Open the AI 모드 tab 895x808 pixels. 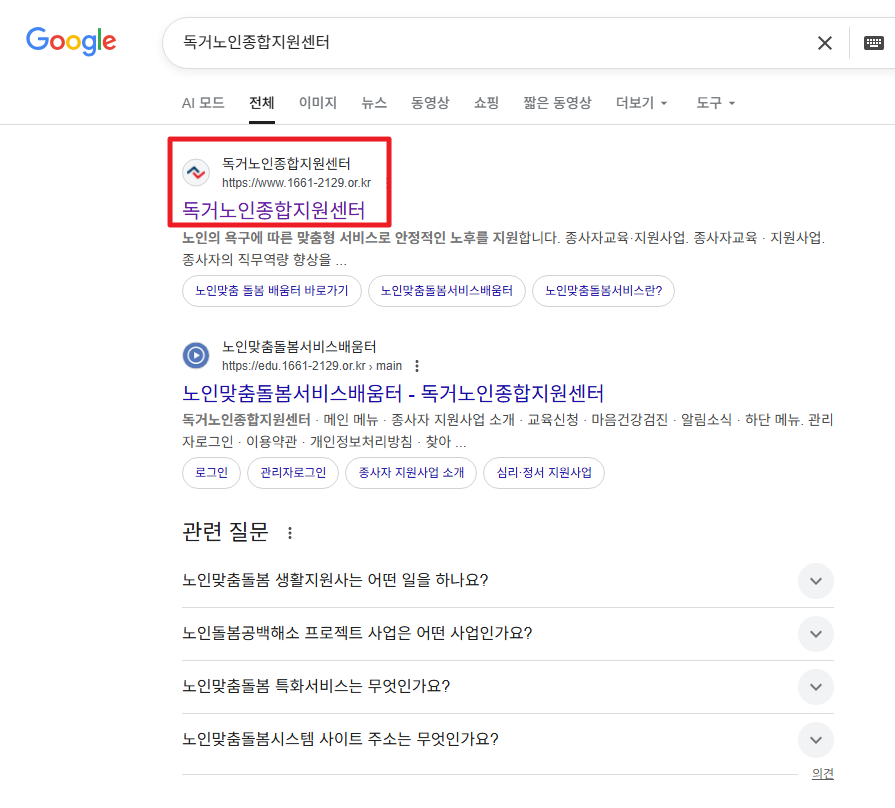(203, 102)
